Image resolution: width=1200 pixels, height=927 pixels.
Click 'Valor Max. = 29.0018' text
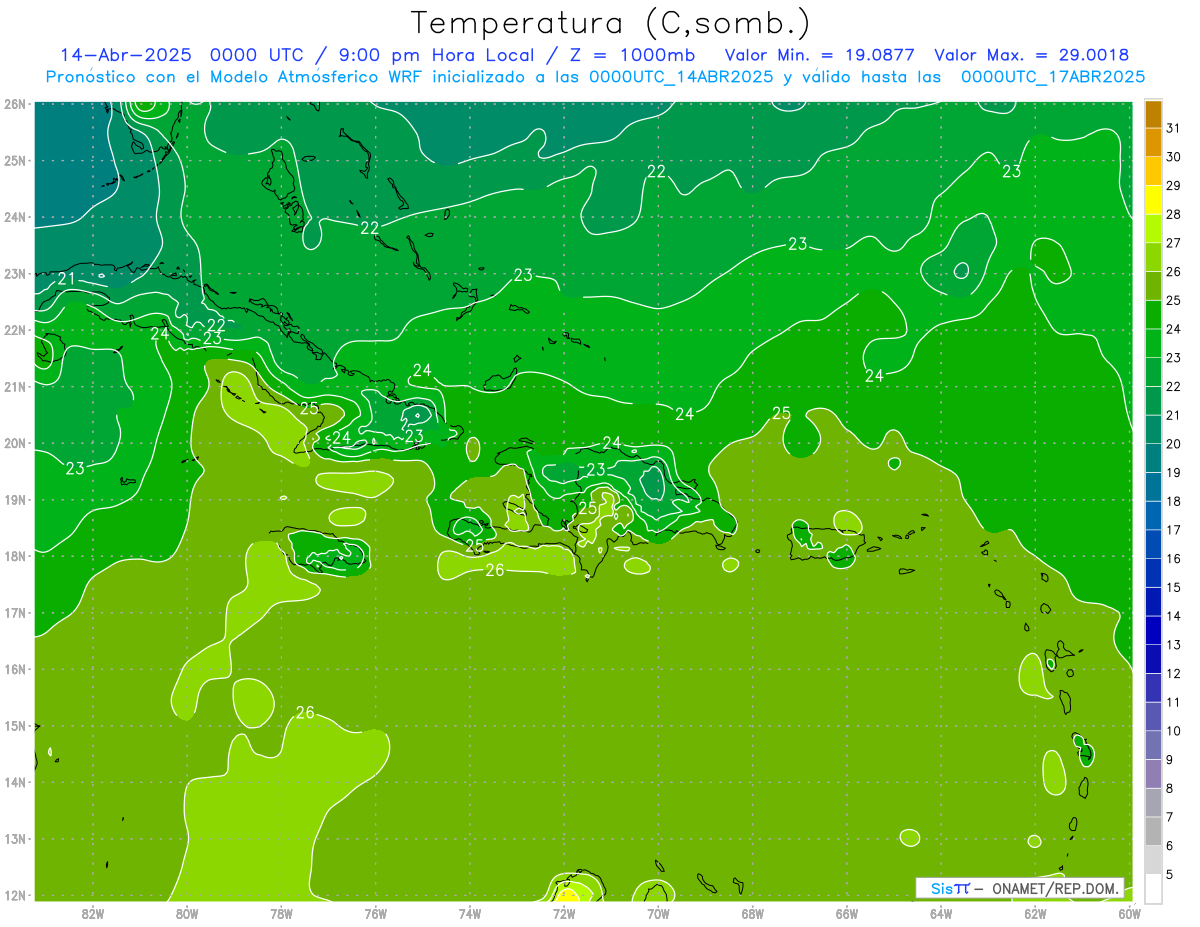[1032, 55]
